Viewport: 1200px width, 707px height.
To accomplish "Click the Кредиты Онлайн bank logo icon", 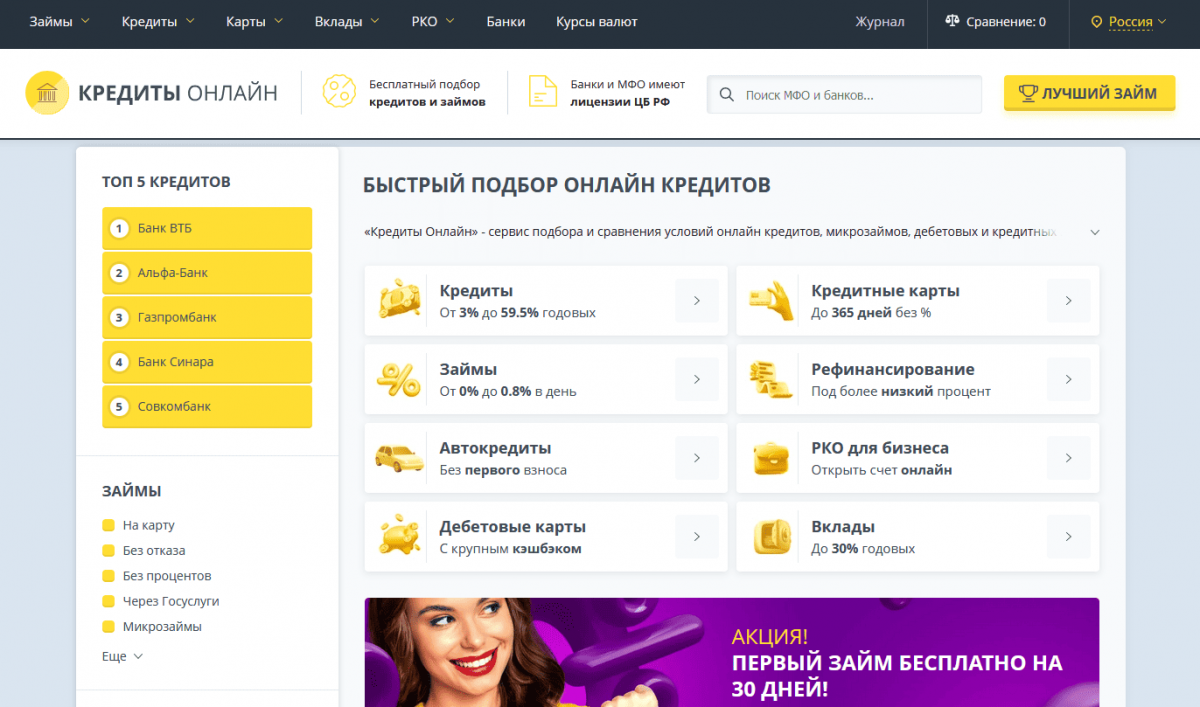I will 46,93.
